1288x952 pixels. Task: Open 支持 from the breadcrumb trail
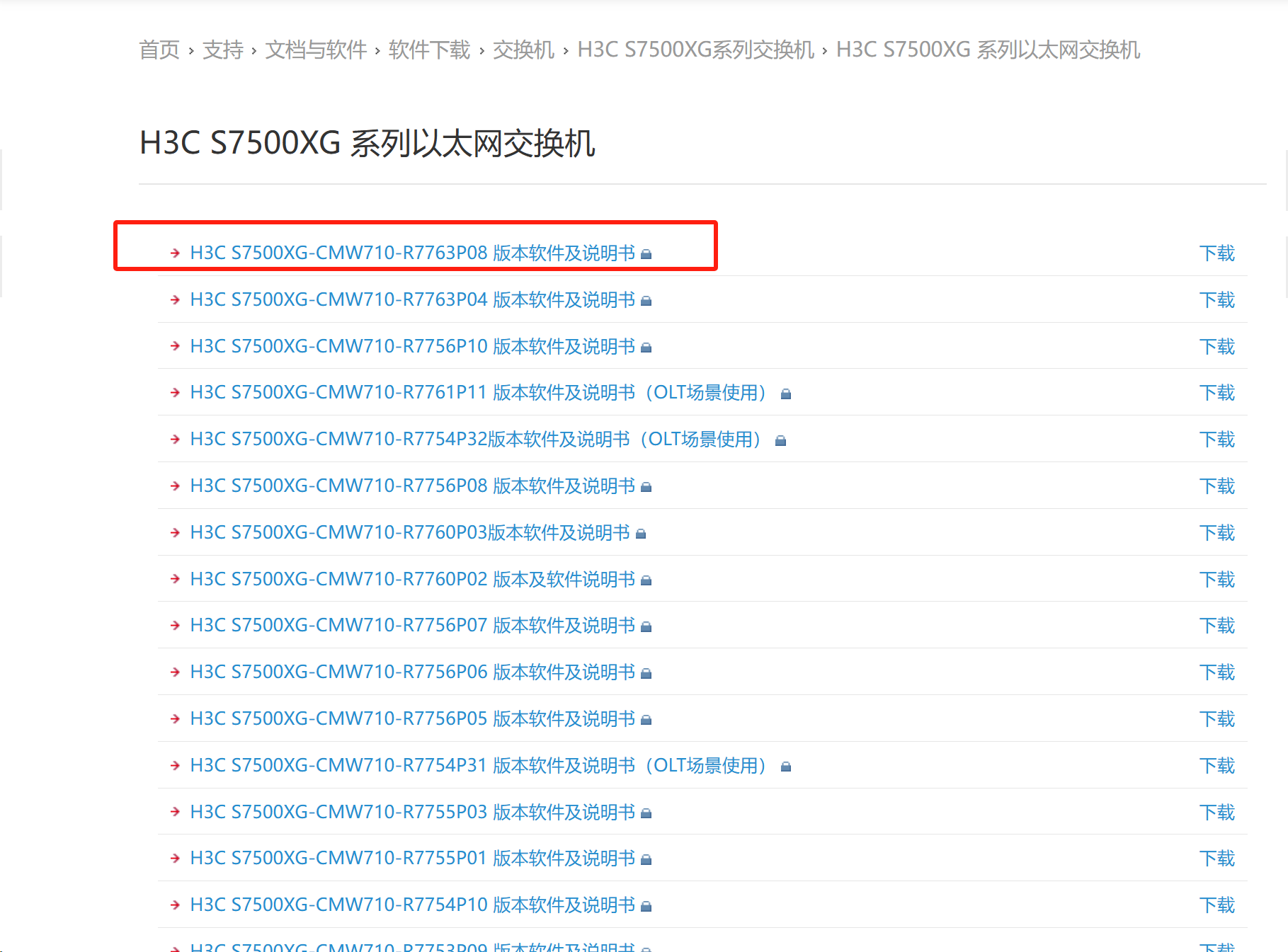pos(223,50)
